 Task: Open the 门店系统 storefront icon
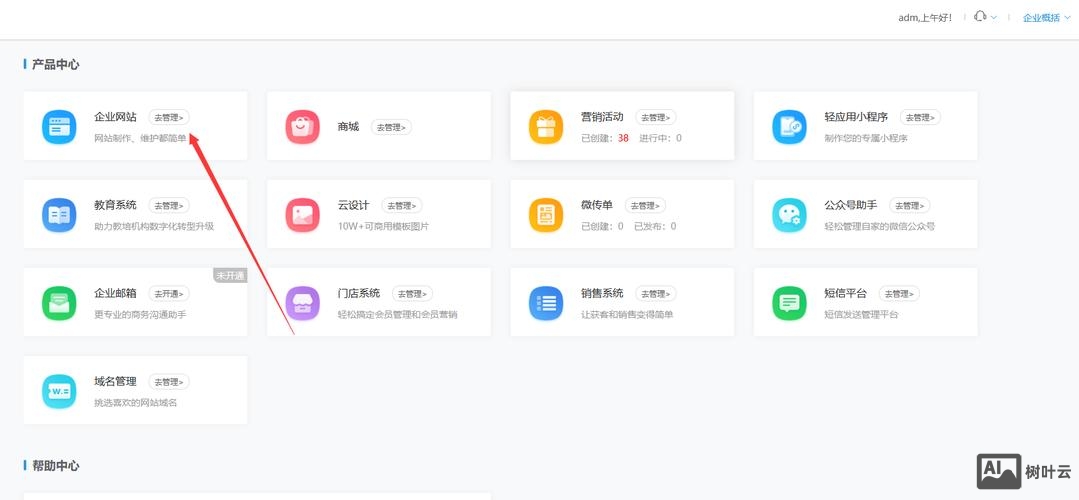(303, 303)
